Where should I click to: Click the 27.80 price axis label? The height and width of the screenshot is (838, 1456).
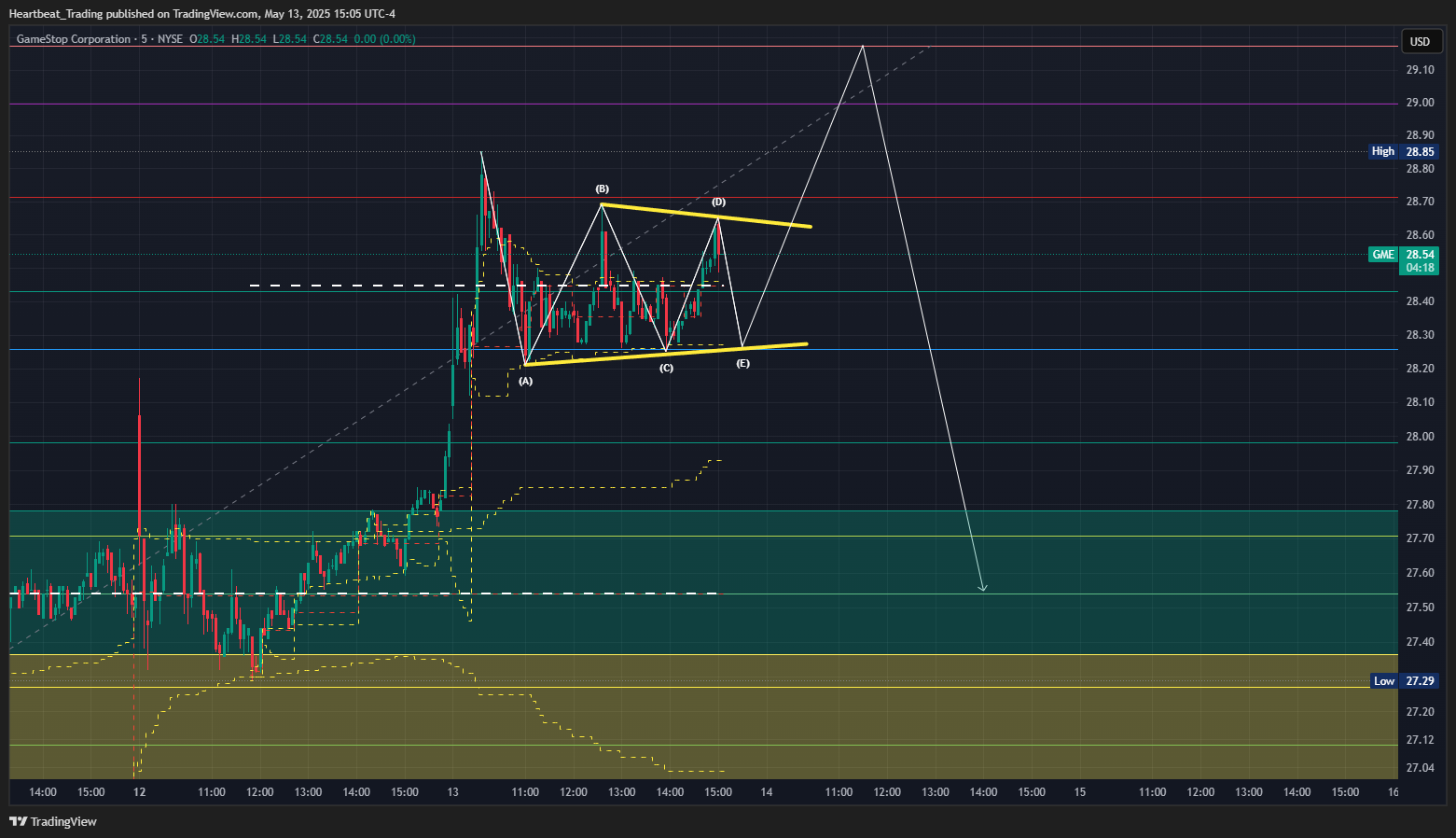click(1420, 505)
